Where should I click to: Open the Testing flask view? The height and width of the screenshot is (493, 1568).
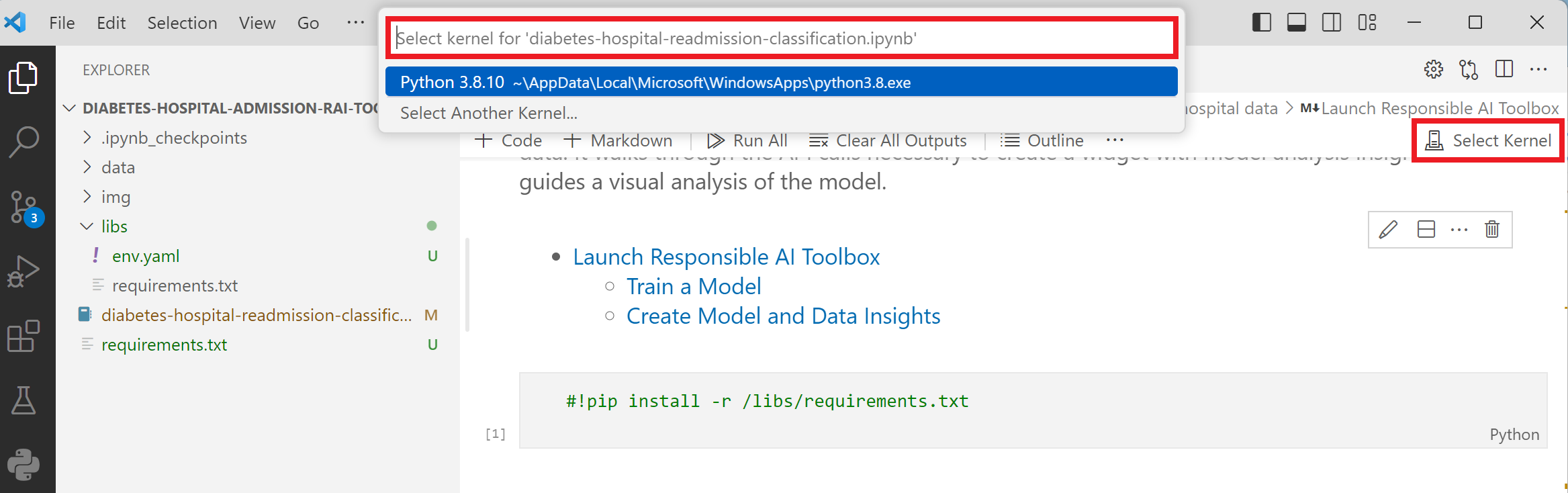click(x=24, y=400)
